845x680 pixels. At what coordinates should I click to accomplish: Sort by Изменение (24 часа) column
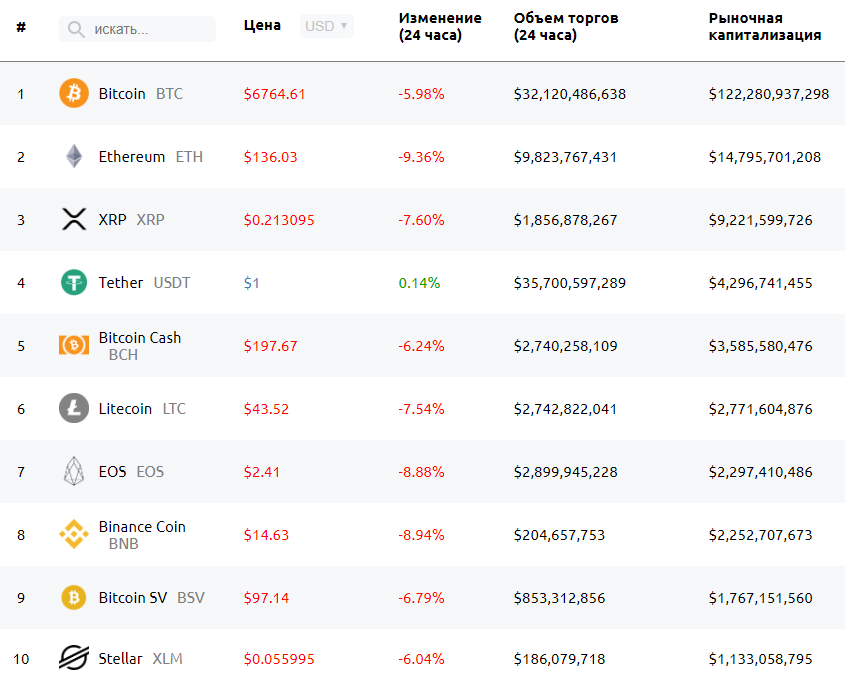click(440, 26)
